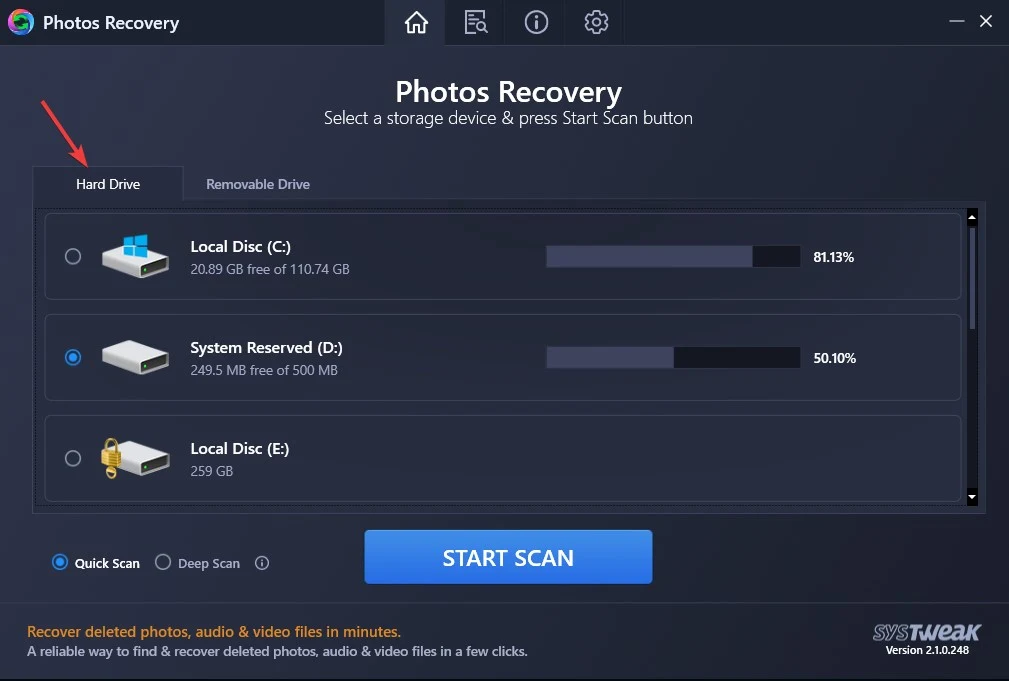The image size is (1009, 681).
Task: Close the Photos Recovery window
Action: (x=986, y=21)
